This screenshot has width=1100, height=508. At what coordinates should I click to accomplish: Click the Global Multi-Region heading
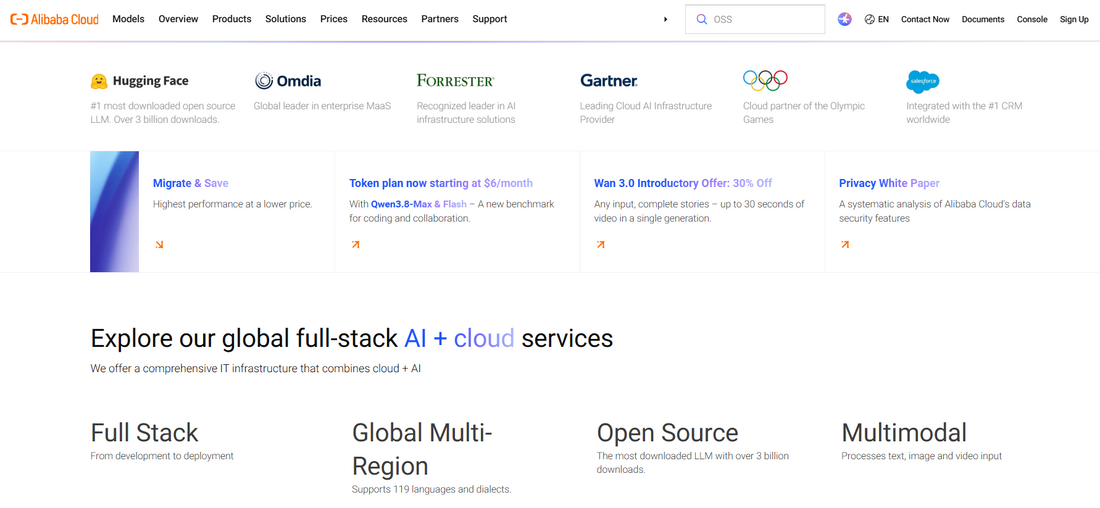(x=422, y=449)
